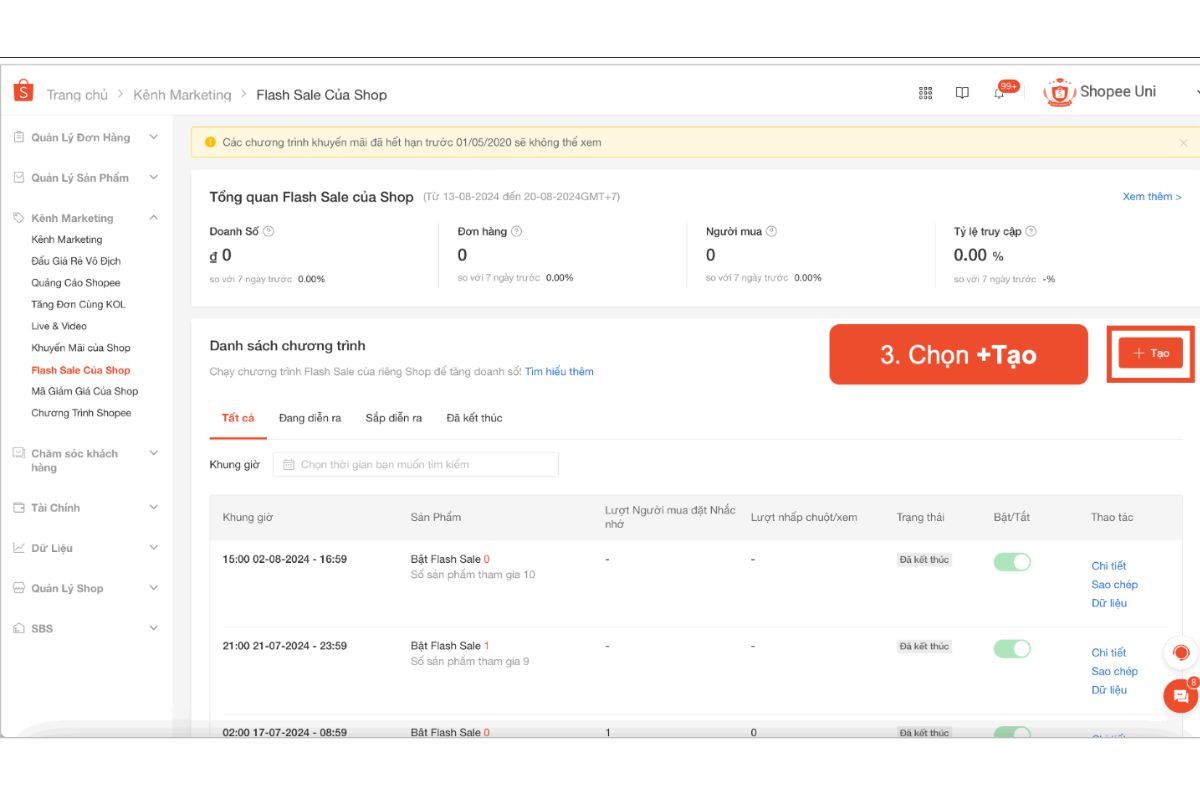Open the chat bubble with badge 8
Image resolution: width=1200 pixels, height=800 pixels.
click(1181, 695)
